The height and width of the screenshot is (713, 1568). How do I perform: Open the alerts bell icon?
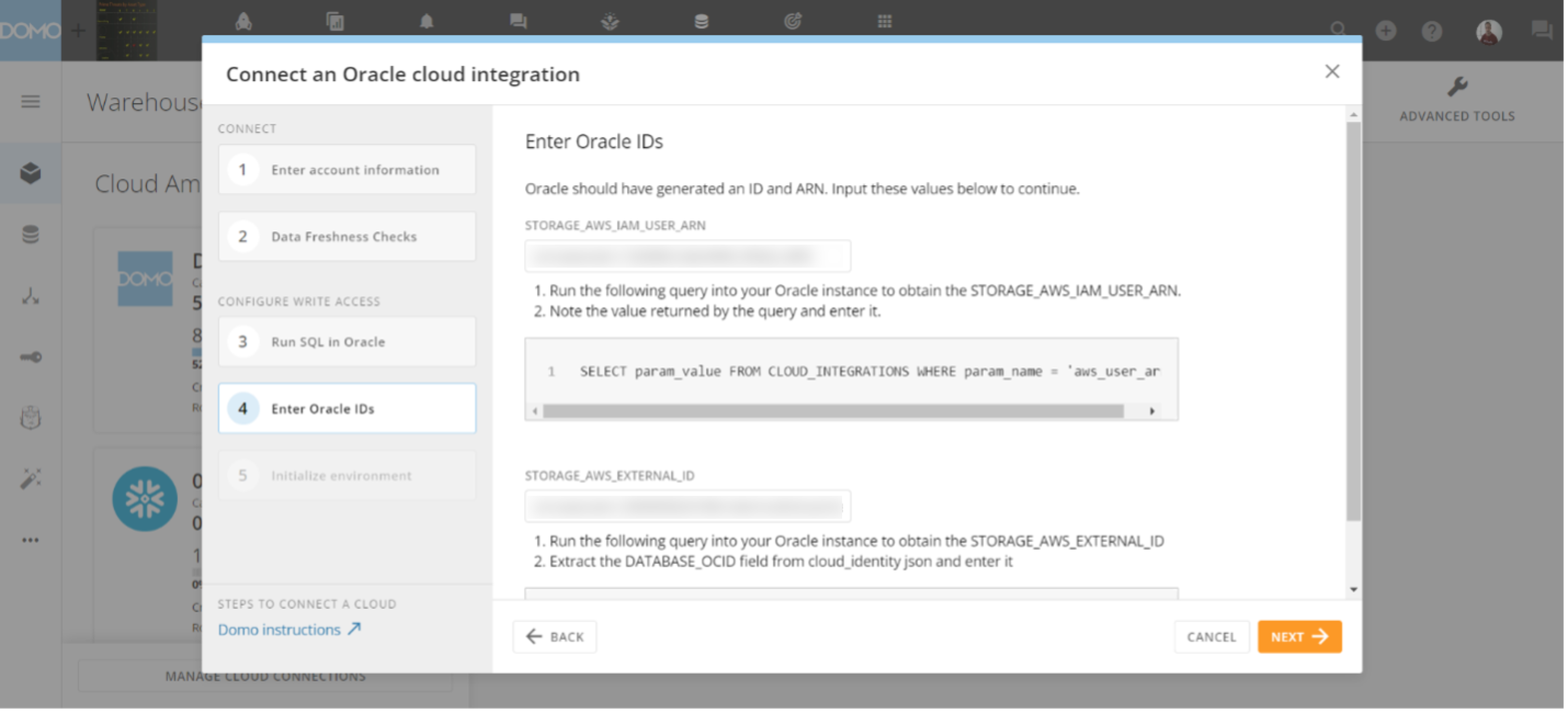click(427, 22)
